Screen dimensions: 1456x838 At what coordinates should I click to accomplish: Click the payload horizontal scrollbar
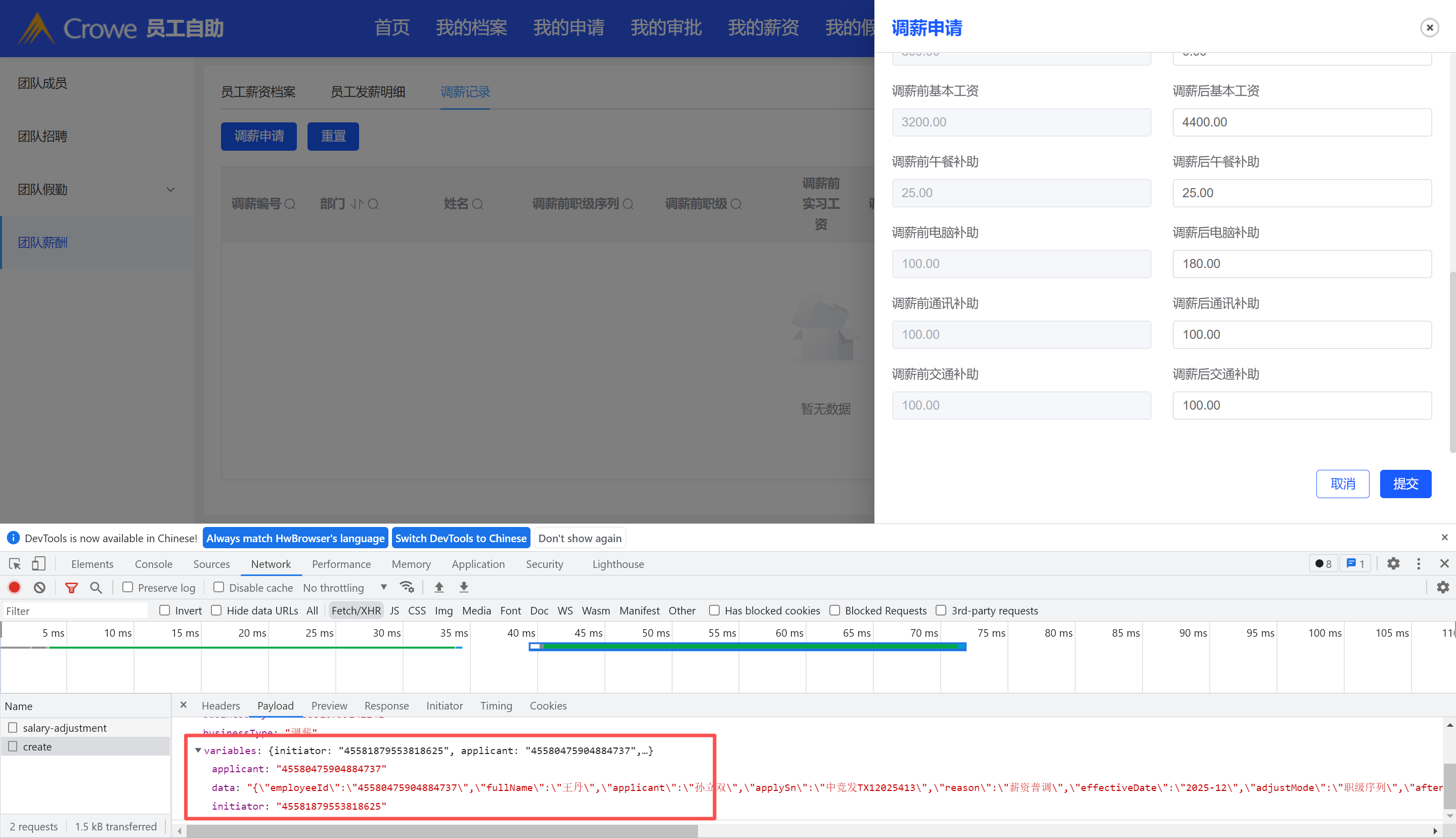coord(442,830)
